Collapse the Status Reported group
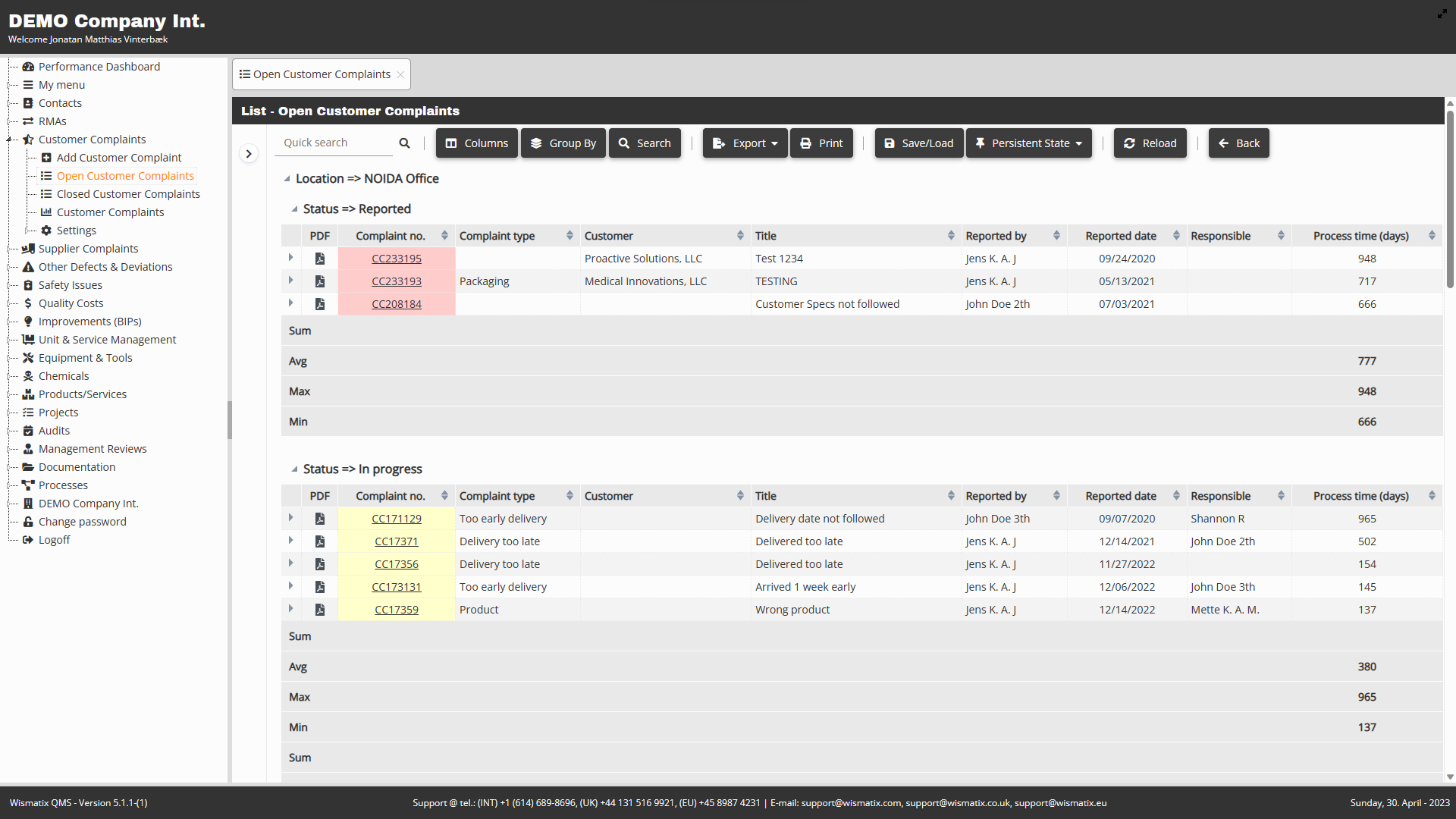Viewport: 1456px width, 819px height. 294,209
